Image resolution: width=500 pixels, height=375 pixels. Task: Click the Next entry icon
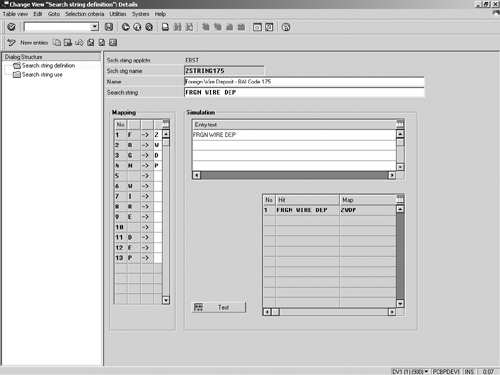point(102,43)
